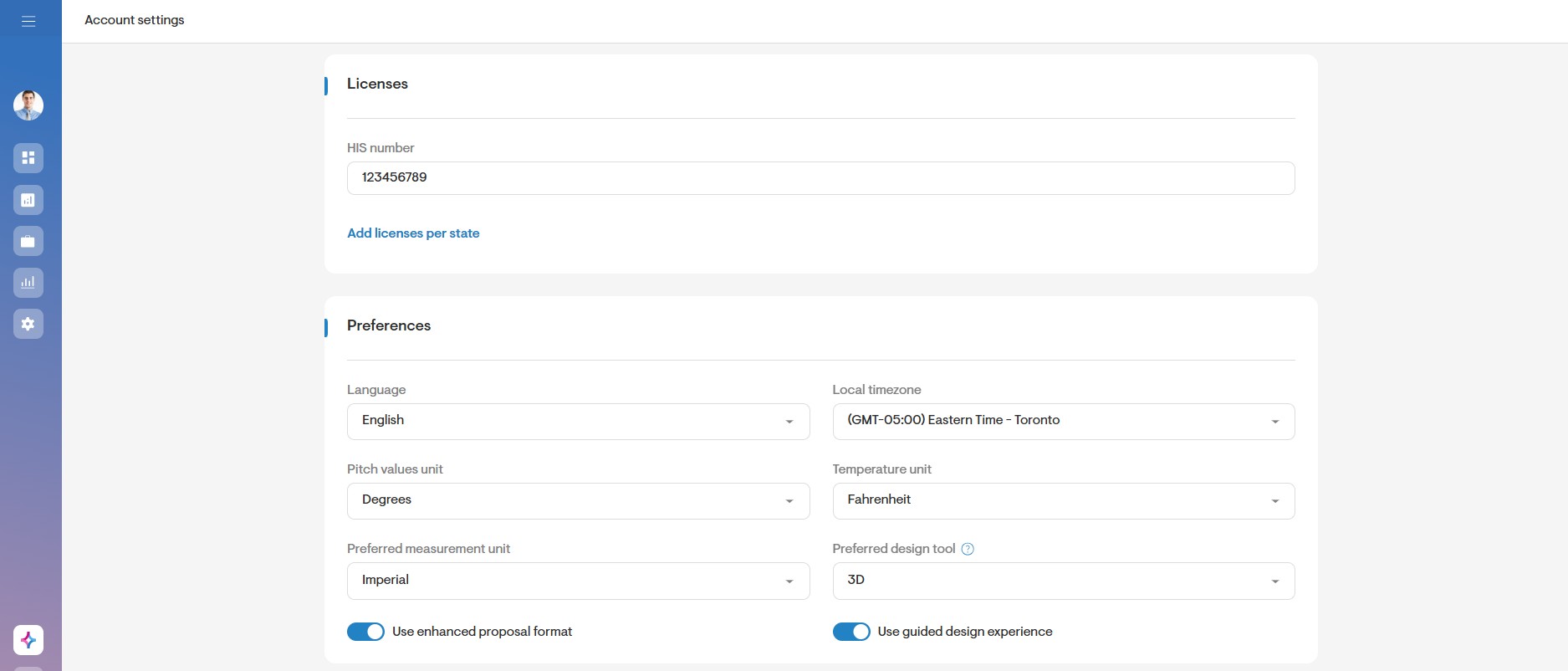Open the user profile avatar

tap(28, 105)
